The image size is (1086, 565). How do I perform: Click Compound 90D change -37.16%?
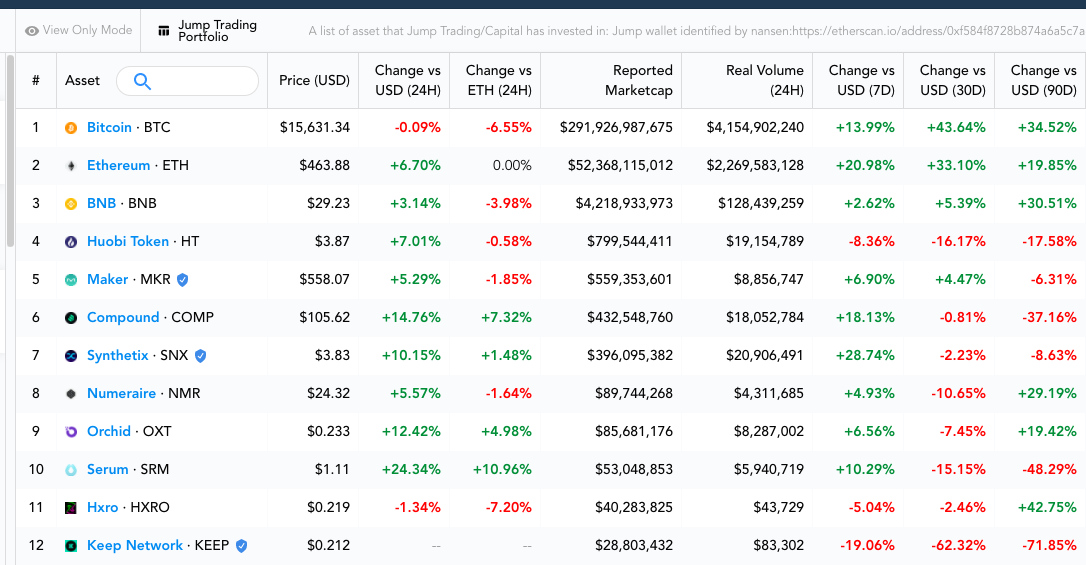click(1049, 318)
